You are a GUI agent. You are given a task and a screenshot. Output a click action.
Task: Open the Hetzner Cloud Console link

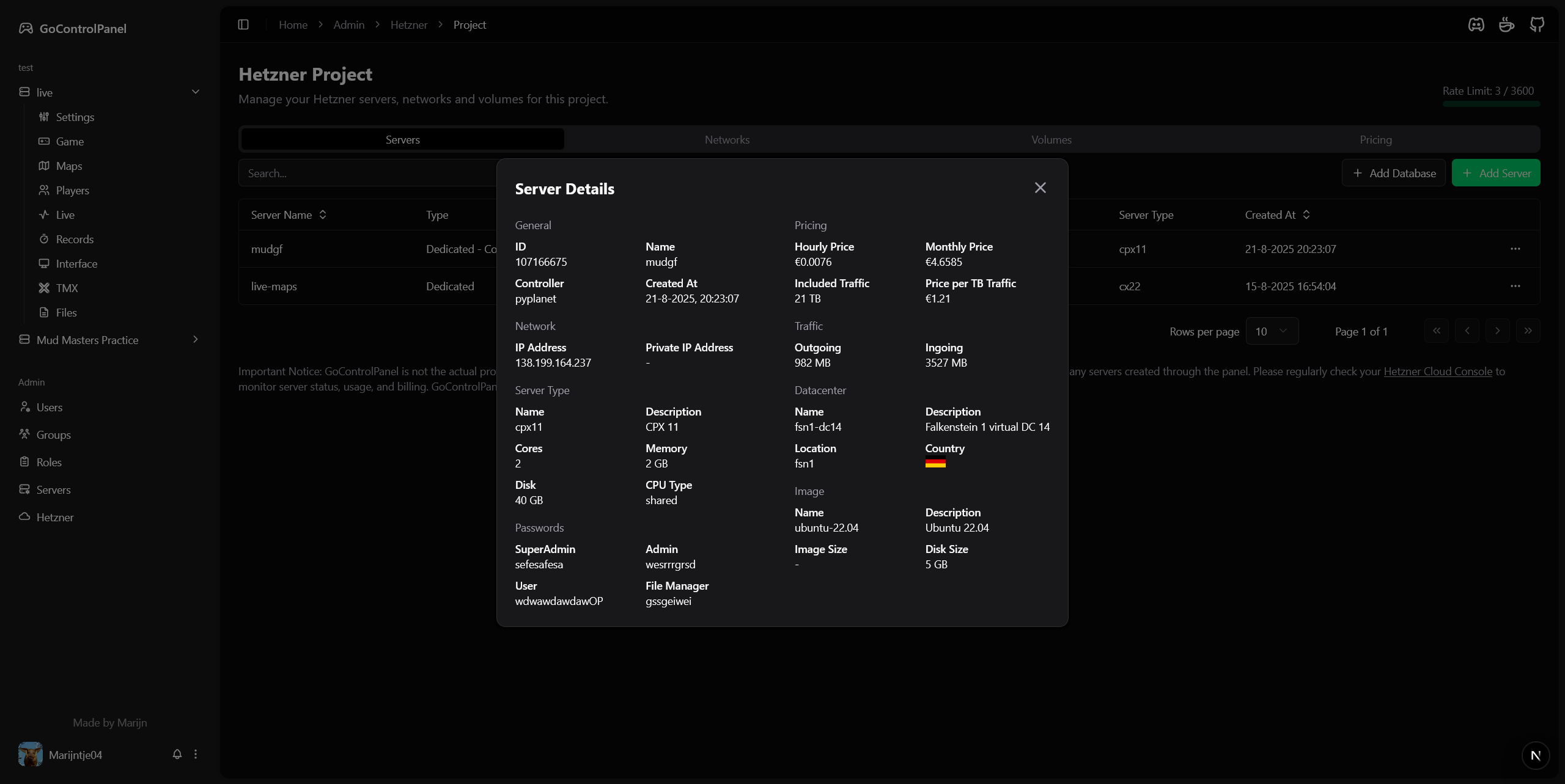pyautogui.click(x=1437, y=372)
